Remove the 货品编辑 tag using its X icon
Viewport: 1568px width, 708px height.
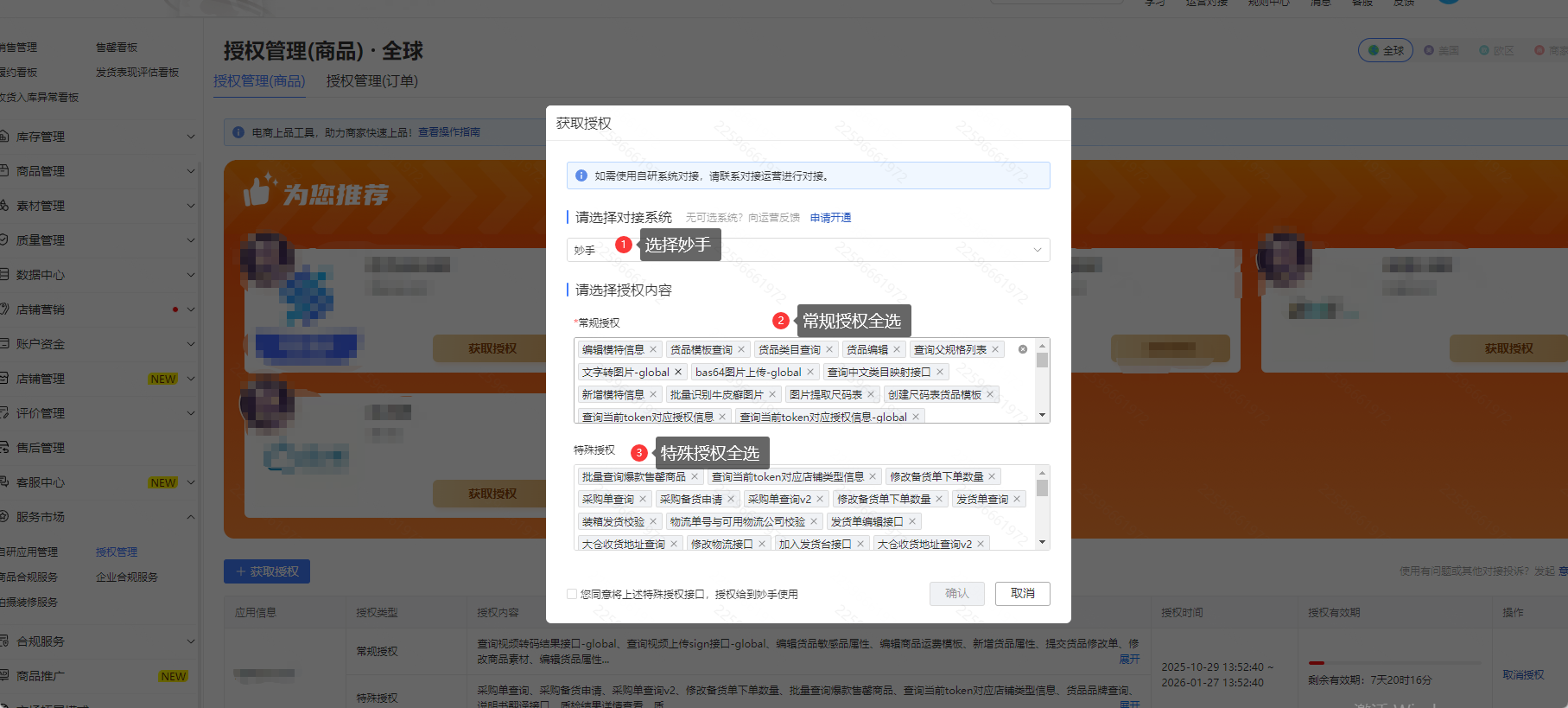click(897, 349)
